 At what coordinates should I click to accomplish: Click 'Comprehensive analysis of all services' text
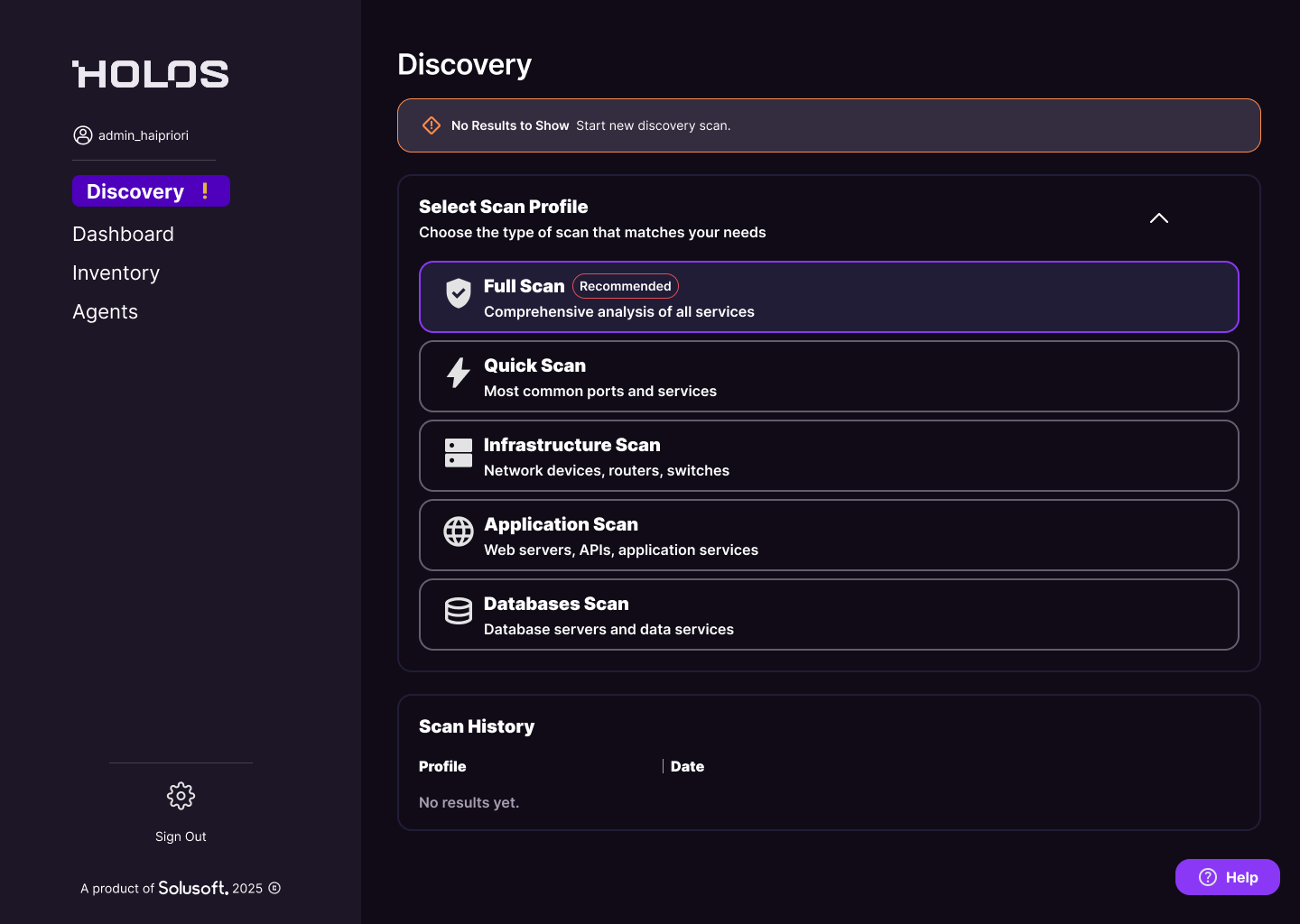click(x=619, y=311)
